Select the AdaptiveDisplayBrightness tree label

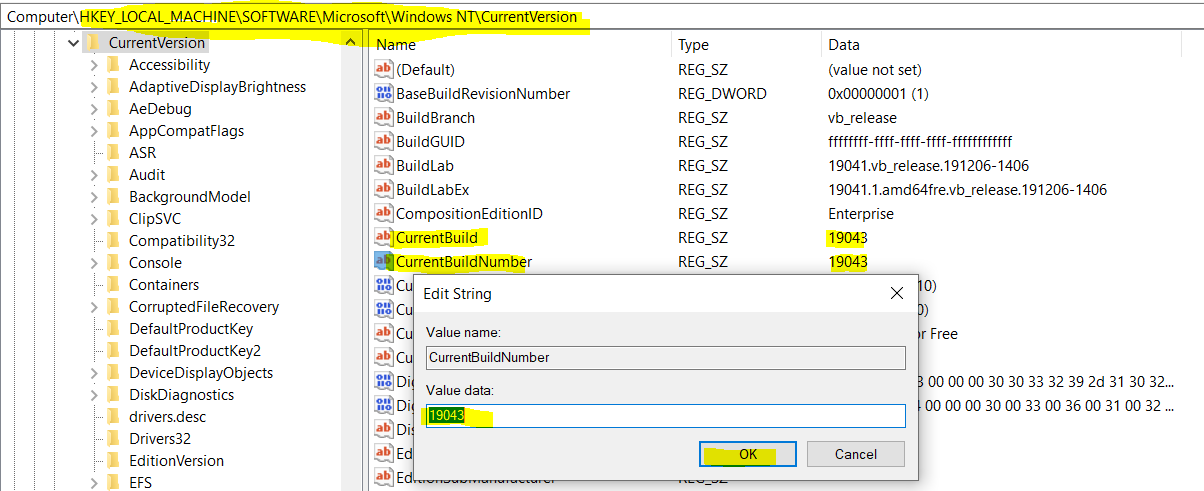(x=217, y=87)
